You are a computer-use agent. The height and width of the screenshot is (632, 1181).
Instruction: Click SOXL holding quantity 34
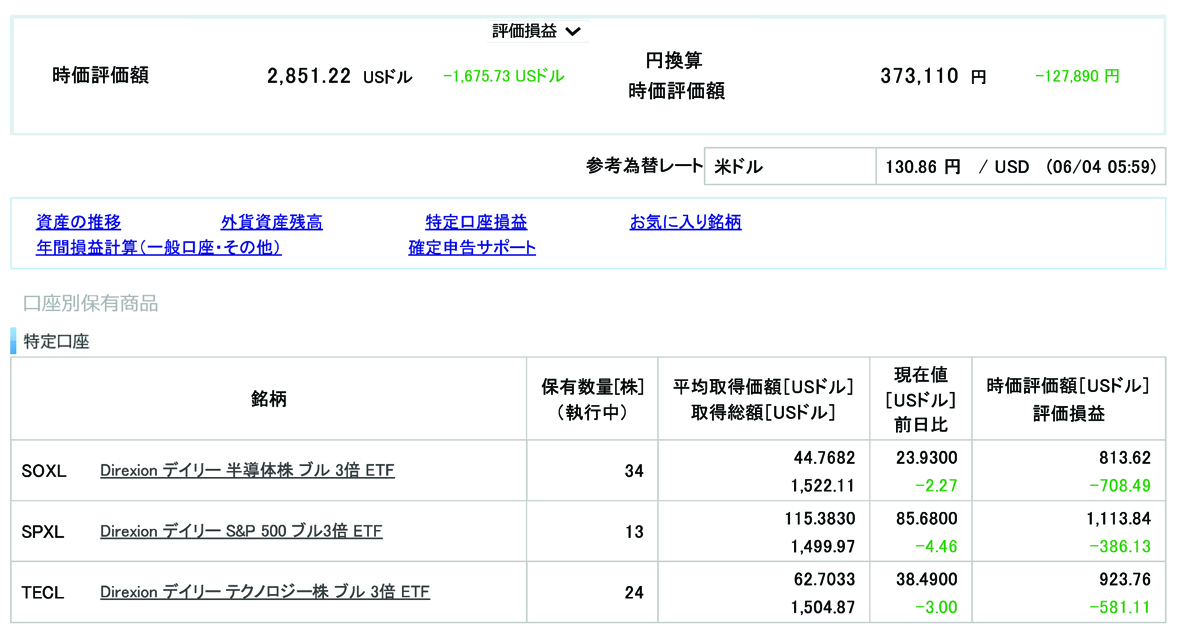click(x=634, y=472)
